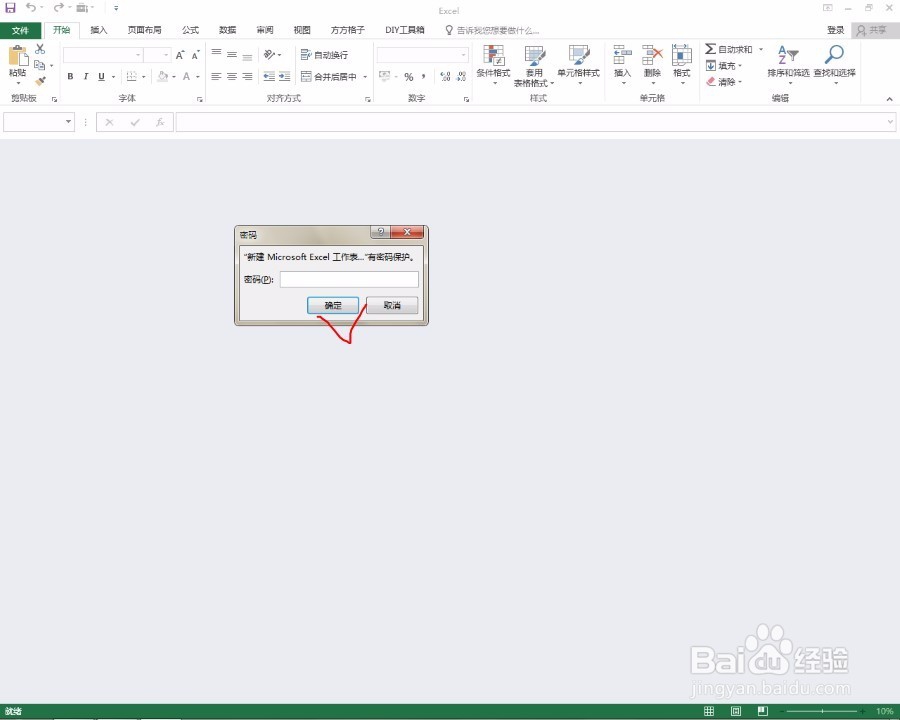
Task: Click the Sign in (登录) link
Action: click(x=836, y=30)
